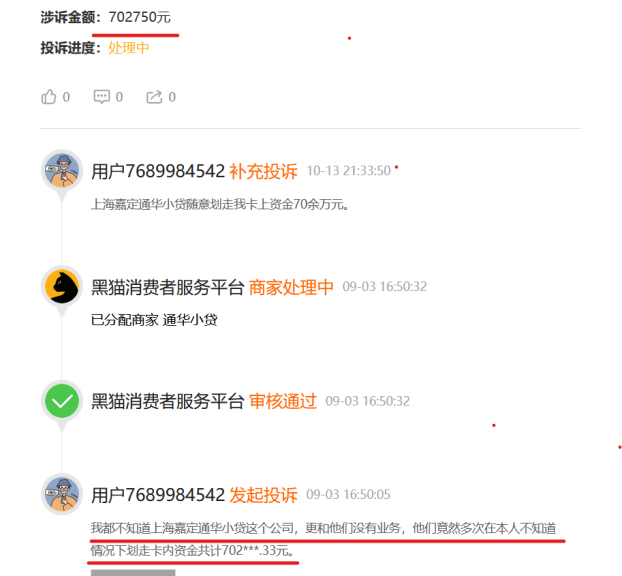Click the 审核通过 status label
Viewport: 622px width, 576px height.
click(x=283, y=401)
